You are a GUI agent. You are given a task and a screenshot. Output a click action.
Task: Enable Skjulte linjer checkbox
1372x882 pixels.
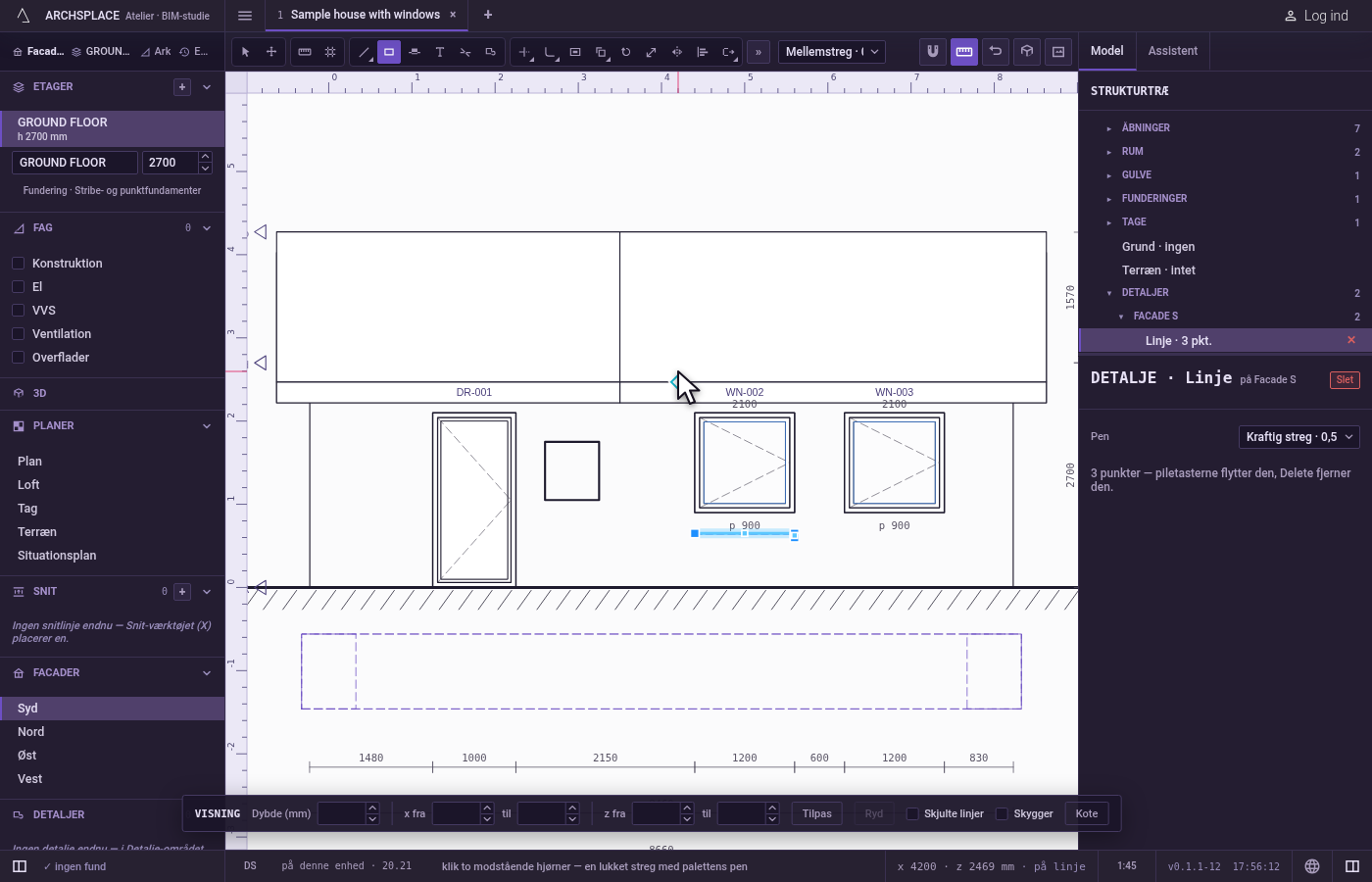(912, 813)
